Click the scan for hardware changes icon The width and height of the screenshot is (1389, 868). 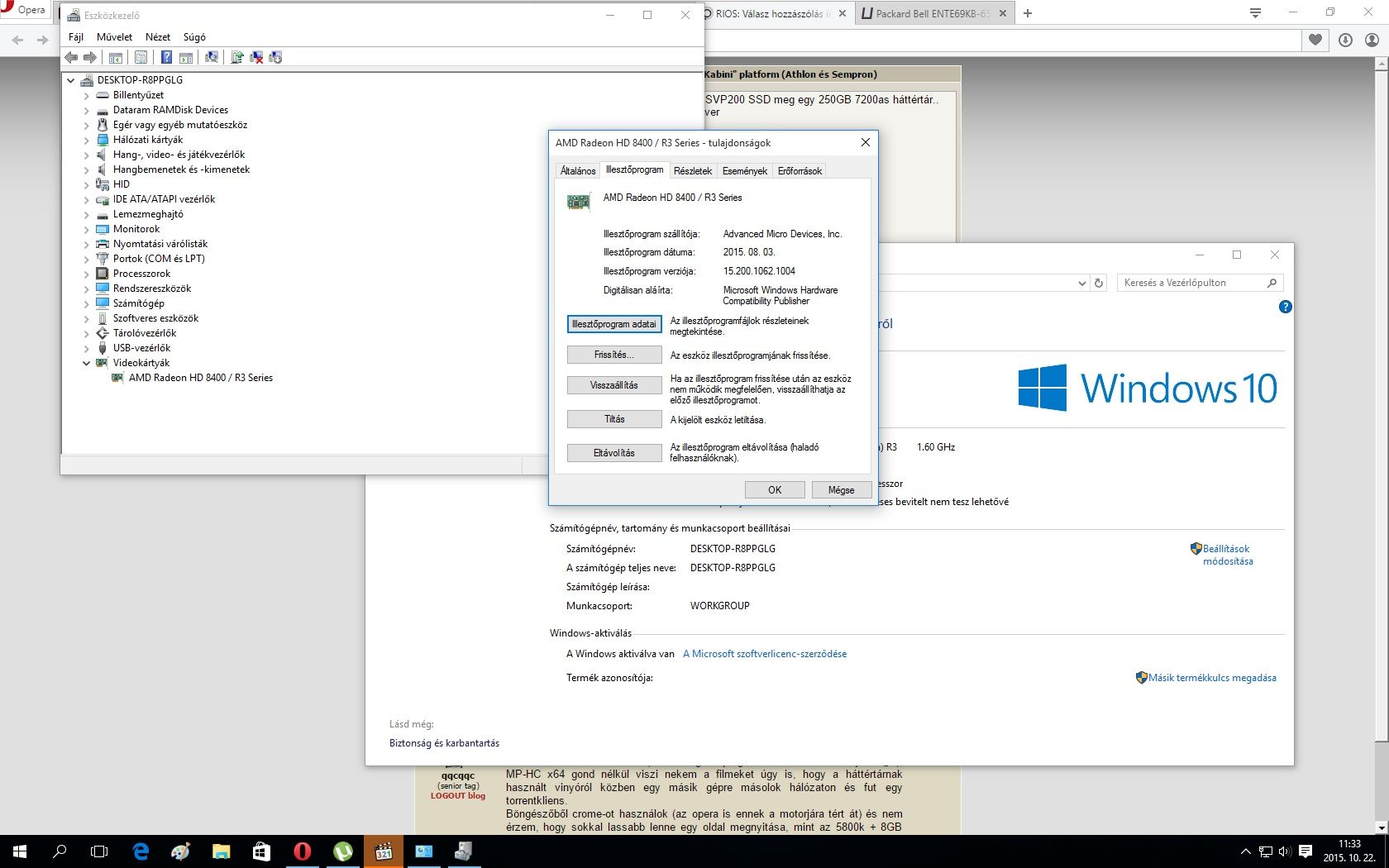(x=212, y=57)
